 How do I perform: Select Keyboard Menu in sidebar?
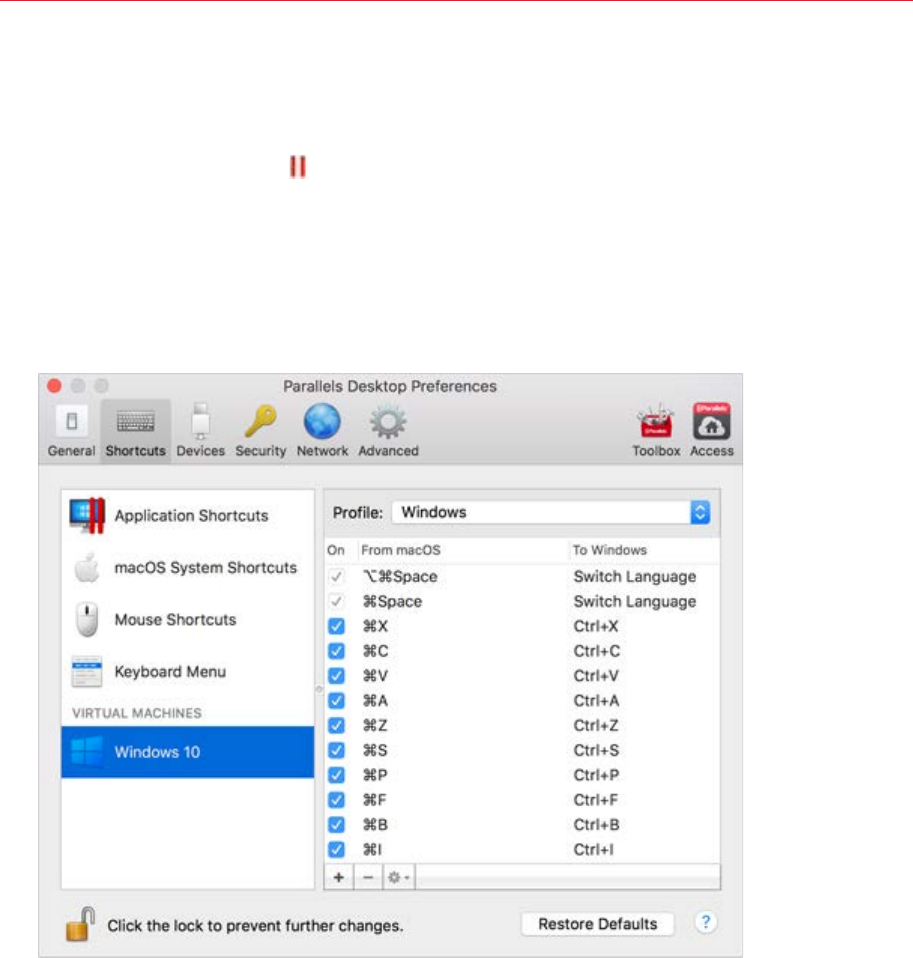[x=188, y=671]
